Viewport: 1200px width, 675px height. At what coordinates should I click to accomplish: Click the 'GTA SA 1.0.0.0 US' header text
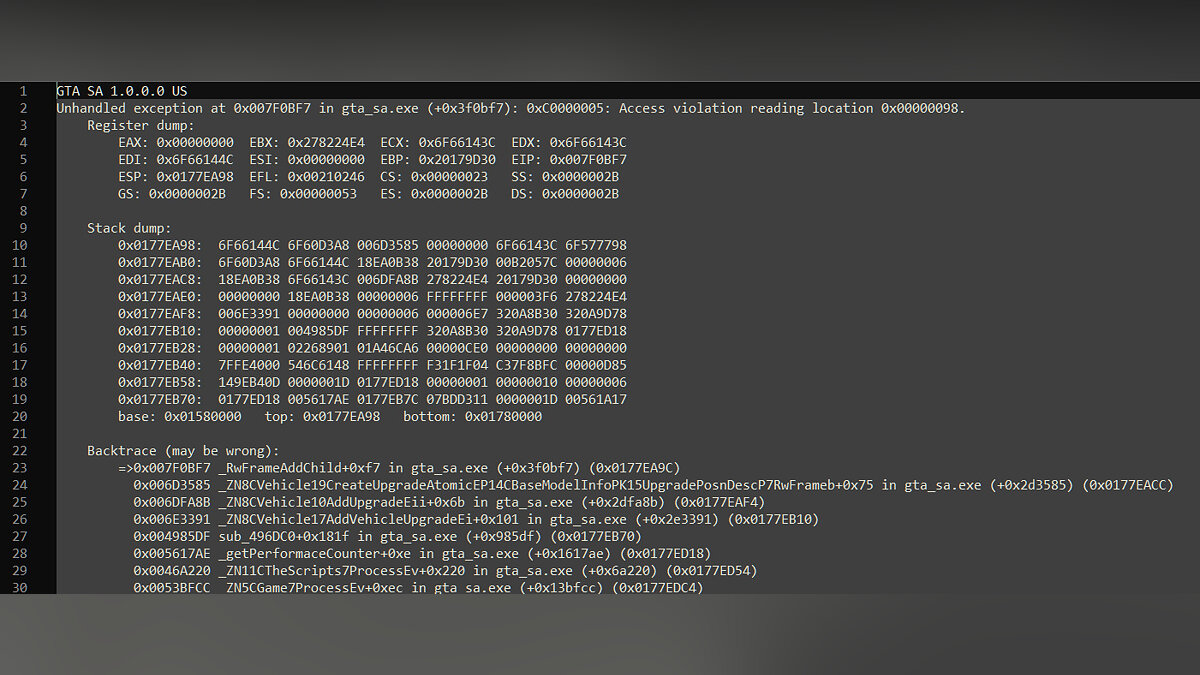[x=120, y=91]
